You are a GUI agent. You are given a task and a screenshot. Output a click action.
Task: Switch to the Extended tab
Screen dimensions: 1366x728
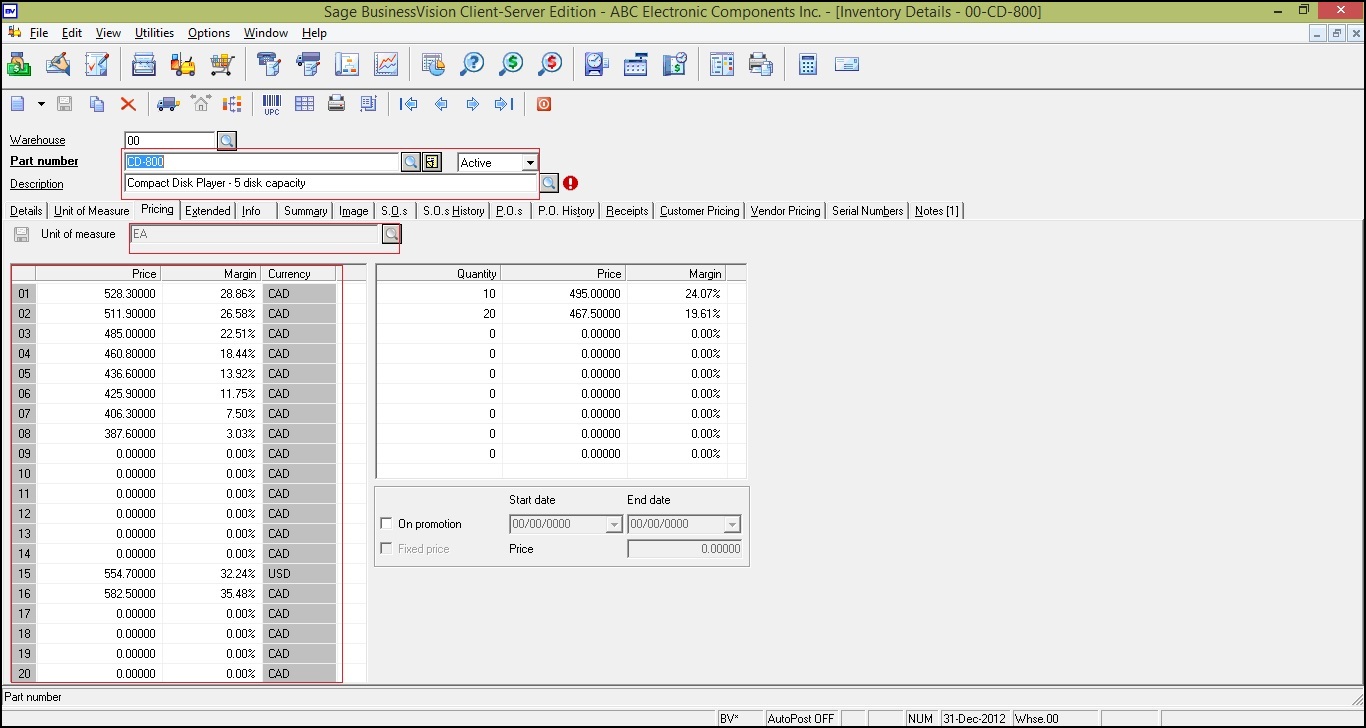(x=208, y=211)
